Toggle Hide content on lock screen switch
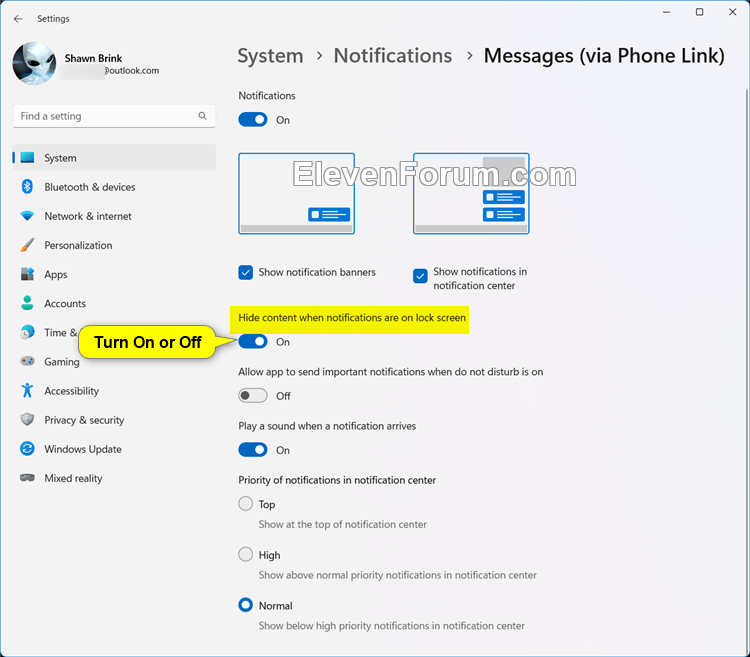The width and height of the screenshot is (750, 657). pyautogui.click(x=253, y=341)
